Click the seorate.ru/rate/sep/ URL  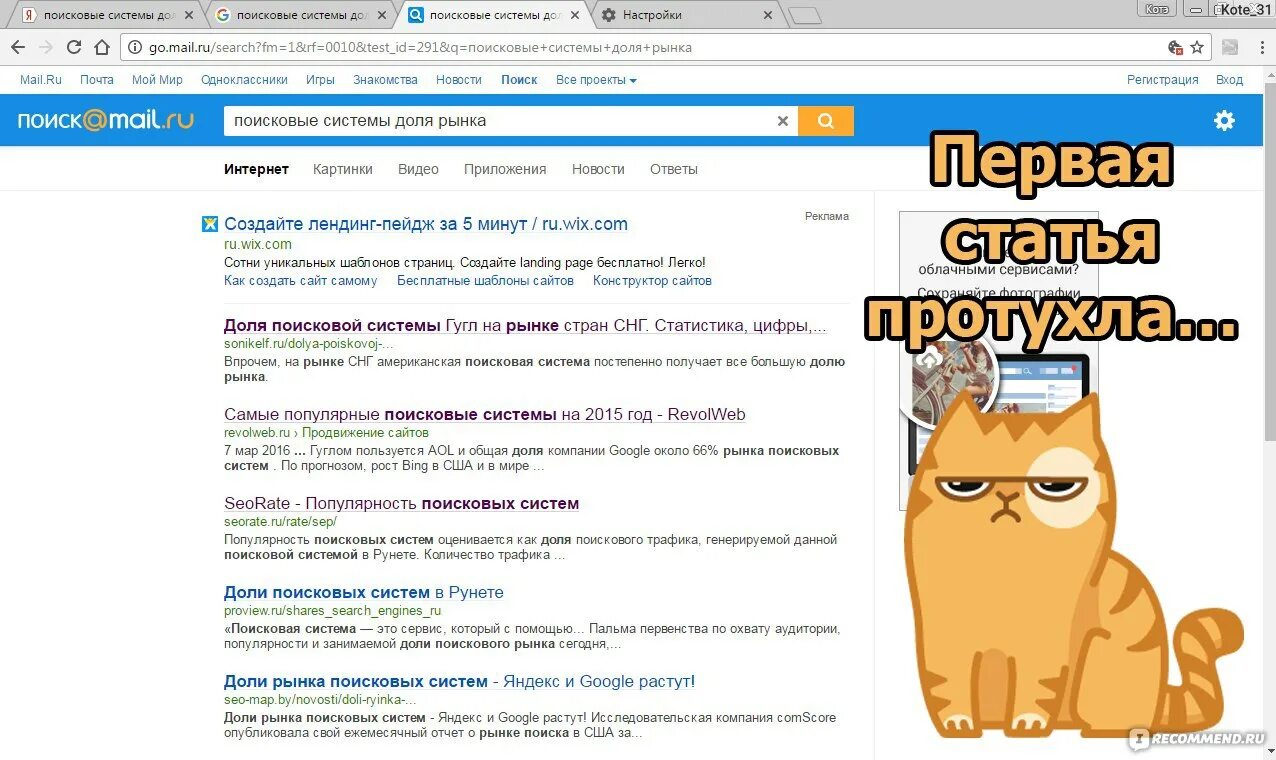(x=280, y=522)
